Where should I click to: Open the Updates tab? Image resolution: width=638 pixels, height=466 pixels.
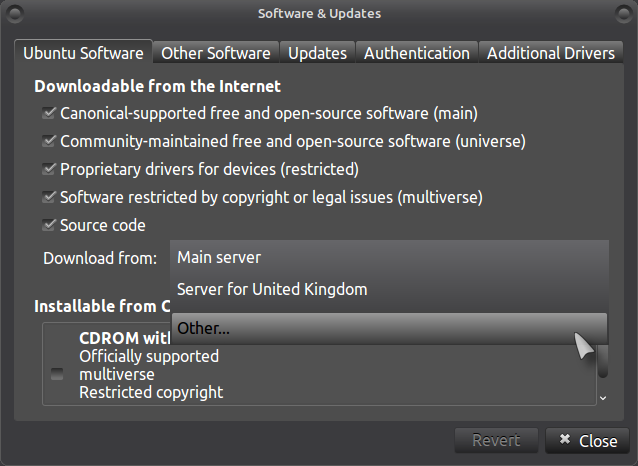(x=317, y=53)
